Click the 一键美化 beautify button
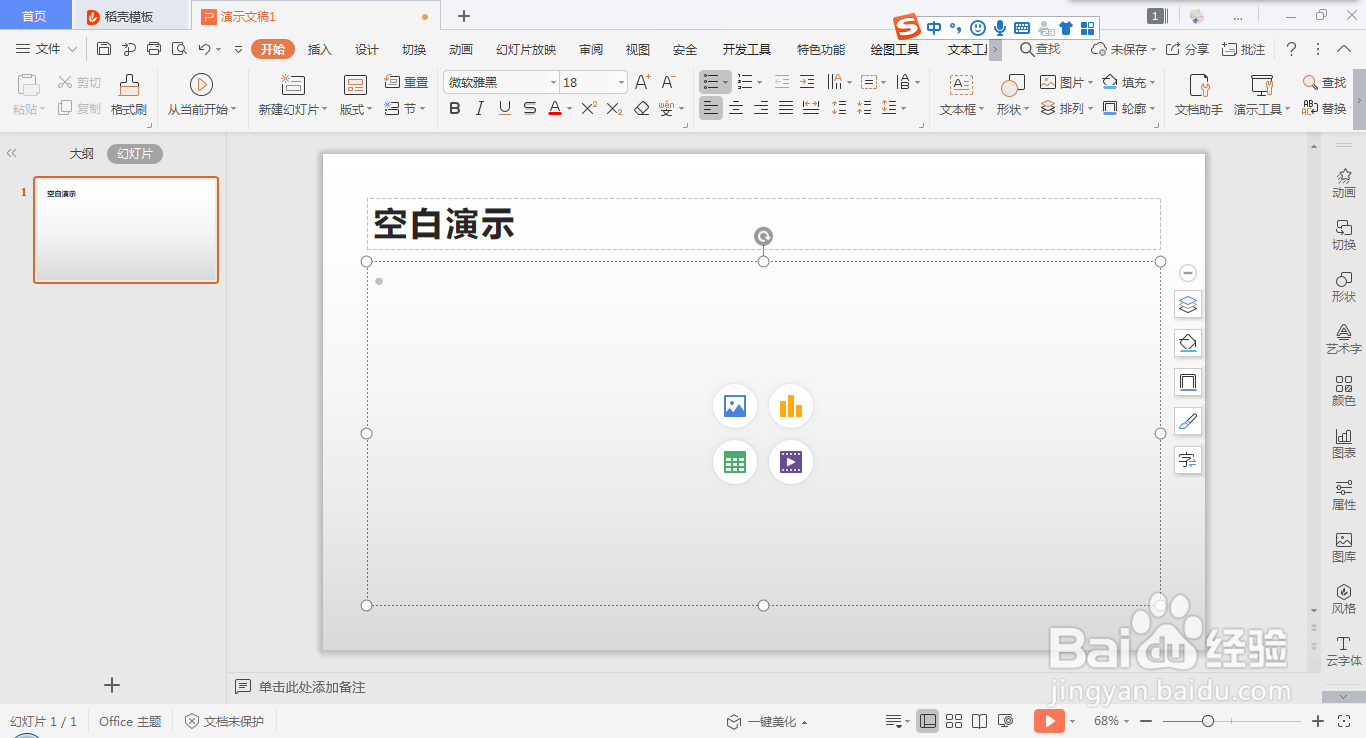This screenshot has width=1366, height=738. point(767,720)
